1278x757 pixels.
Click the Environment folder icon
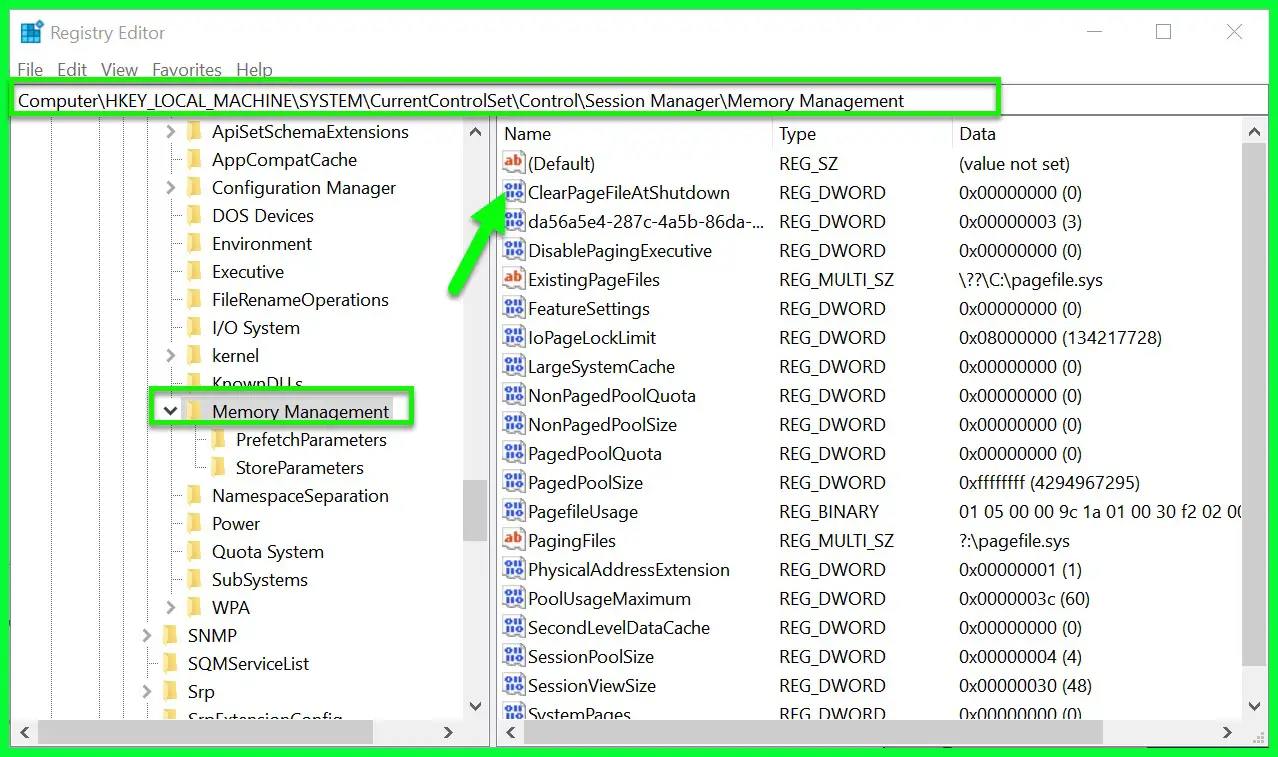(195, 244)
